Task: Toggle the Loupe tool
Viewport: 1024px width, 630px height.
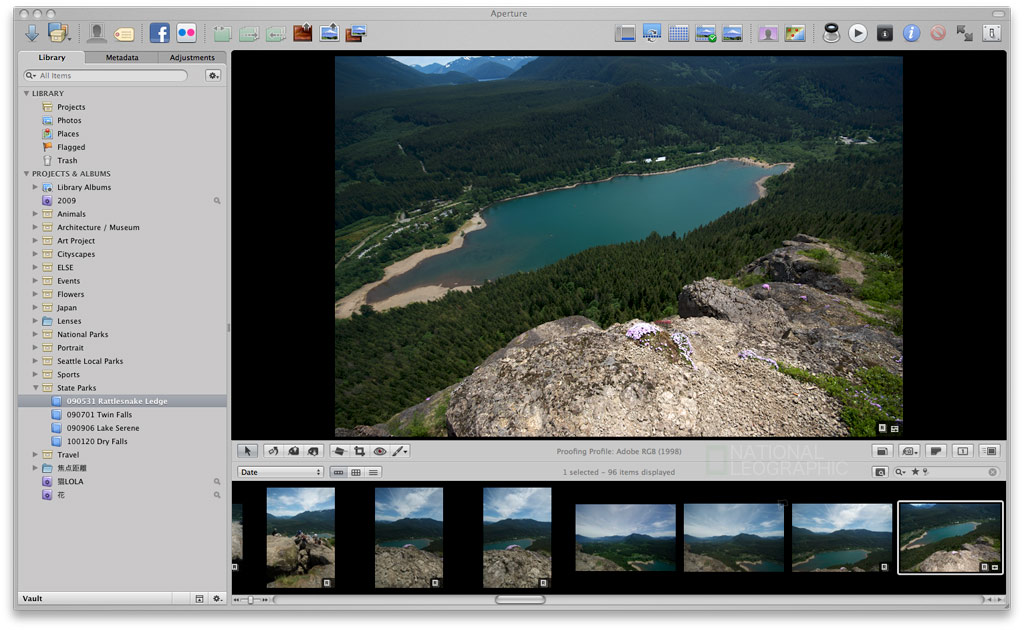Action: pyautogui.click(x=831, y=33)
